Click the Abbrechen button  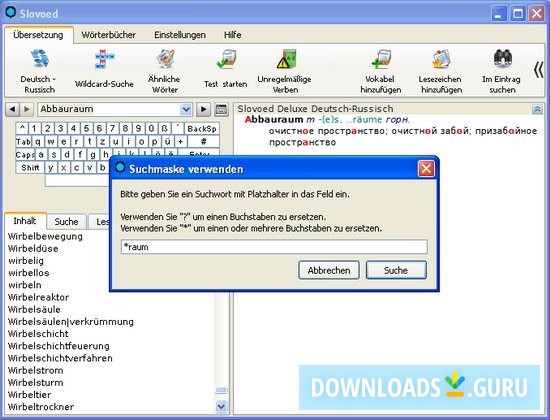(329, 270)
